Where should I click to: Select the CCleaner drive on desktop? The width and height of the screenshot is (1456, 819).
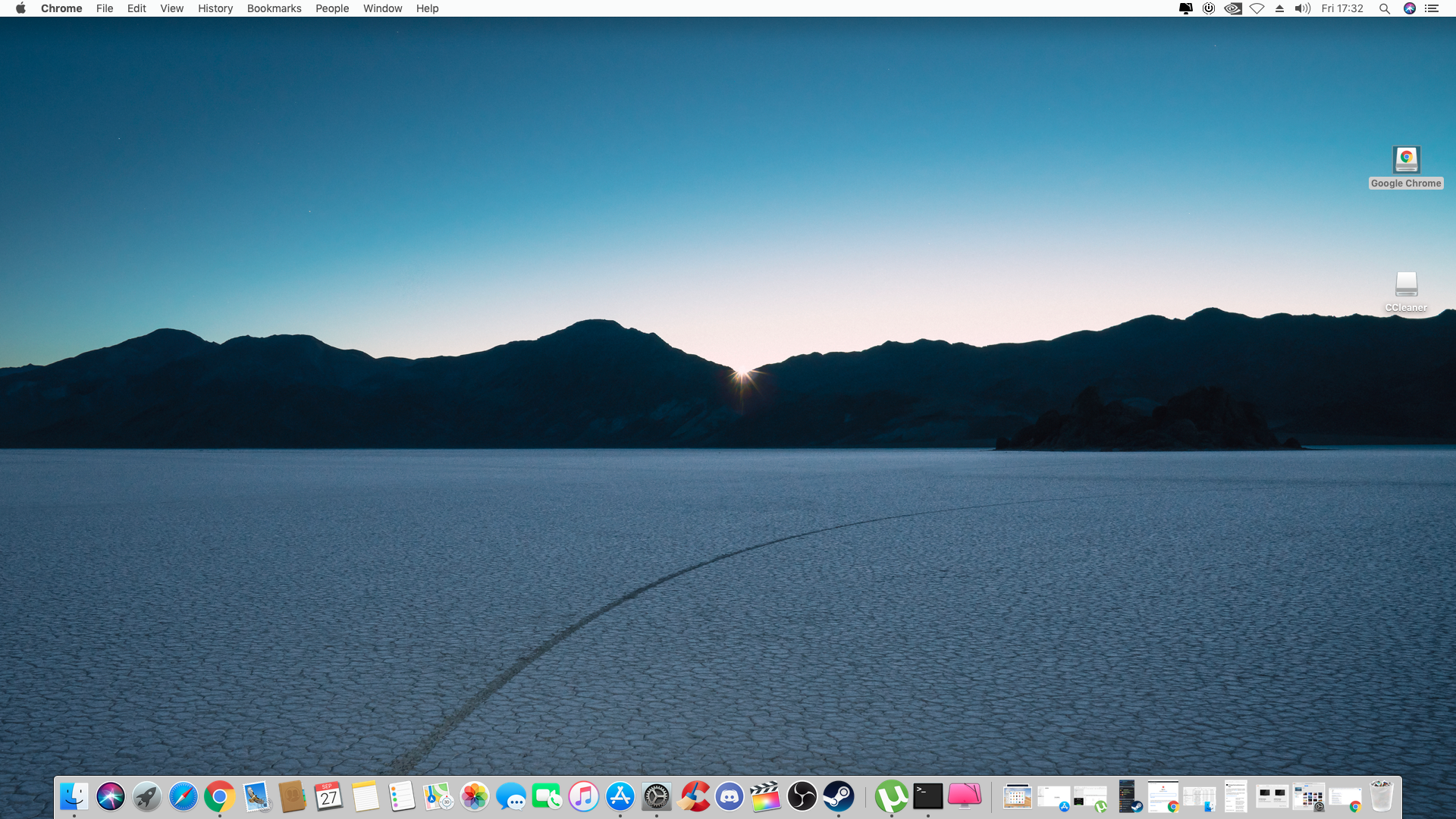tap(1406, 284)
